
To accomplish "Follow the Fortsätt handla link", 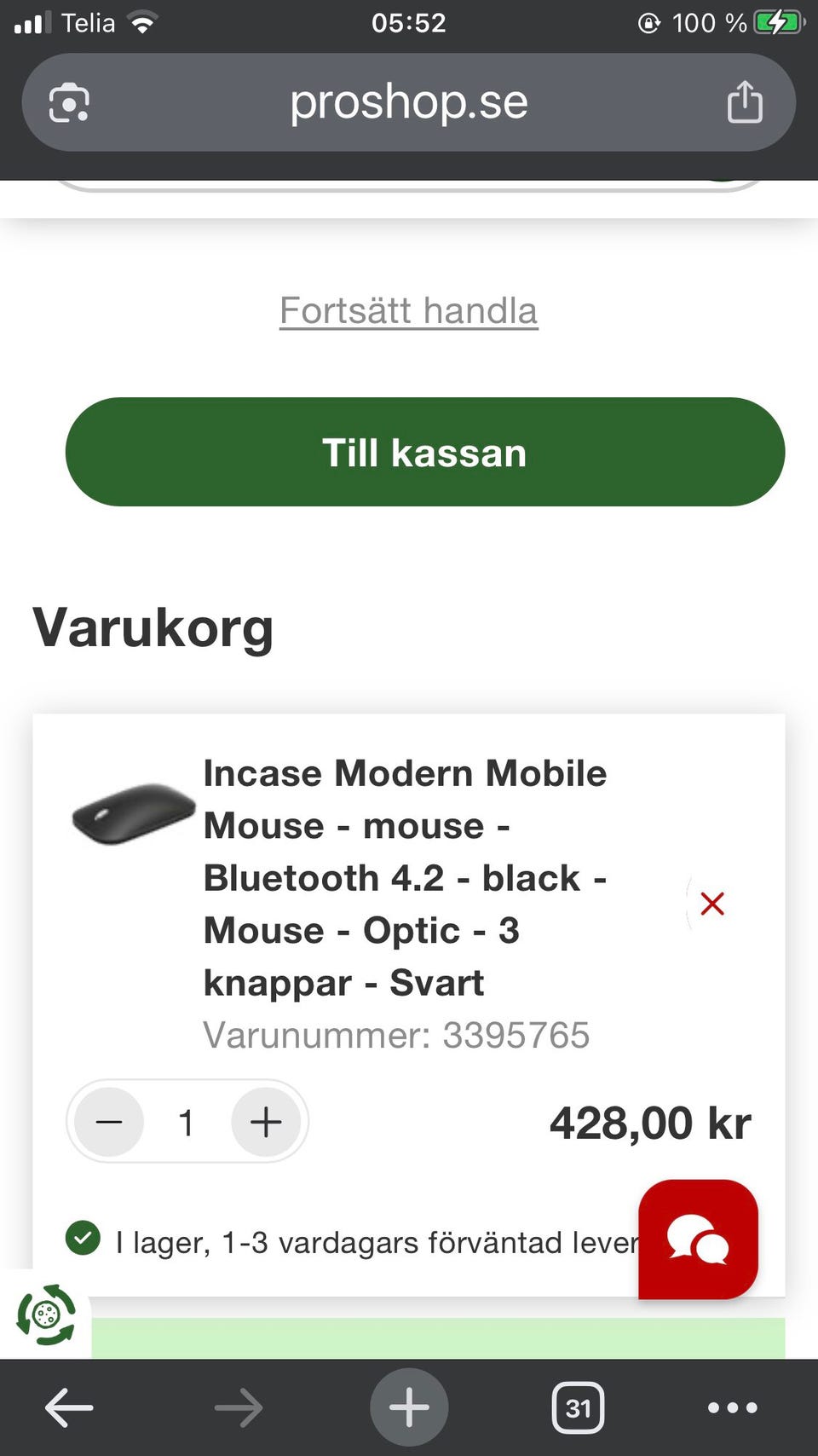I will pyautogui.click(x=409, y=310).
